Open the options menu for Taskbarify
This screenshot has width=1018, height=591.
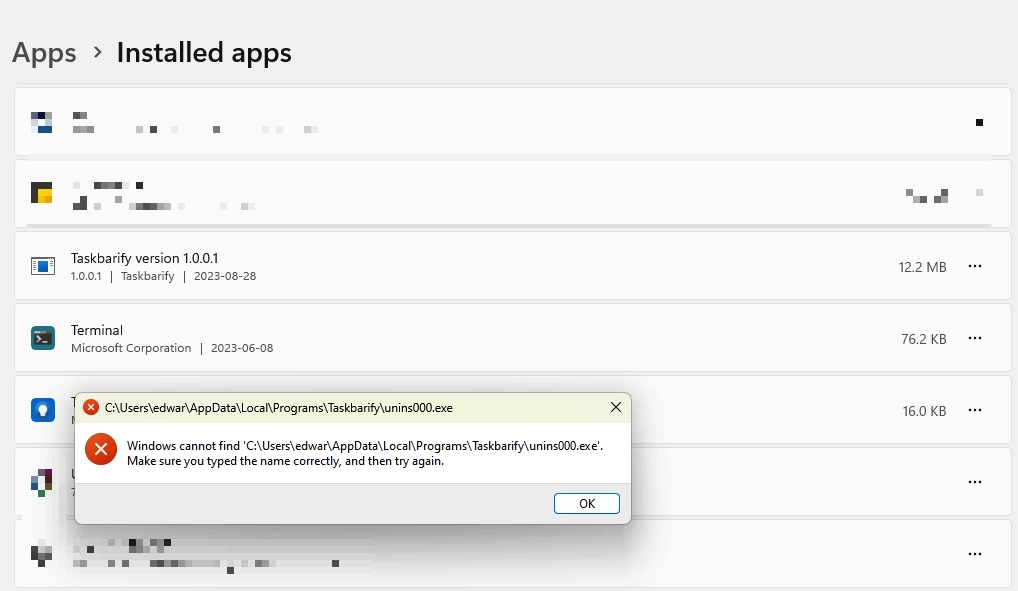[x=975, y=266]
